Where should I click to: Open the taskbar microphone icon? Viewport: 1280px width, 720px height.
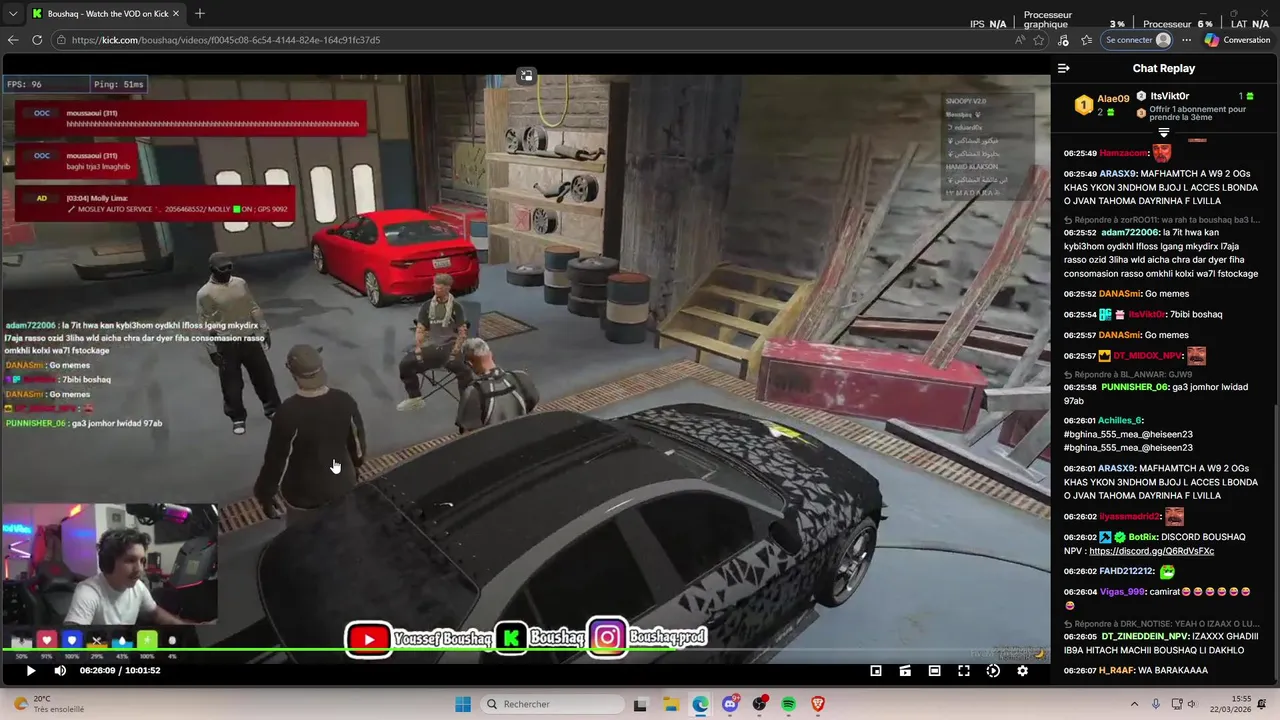tap(1156, 704)
